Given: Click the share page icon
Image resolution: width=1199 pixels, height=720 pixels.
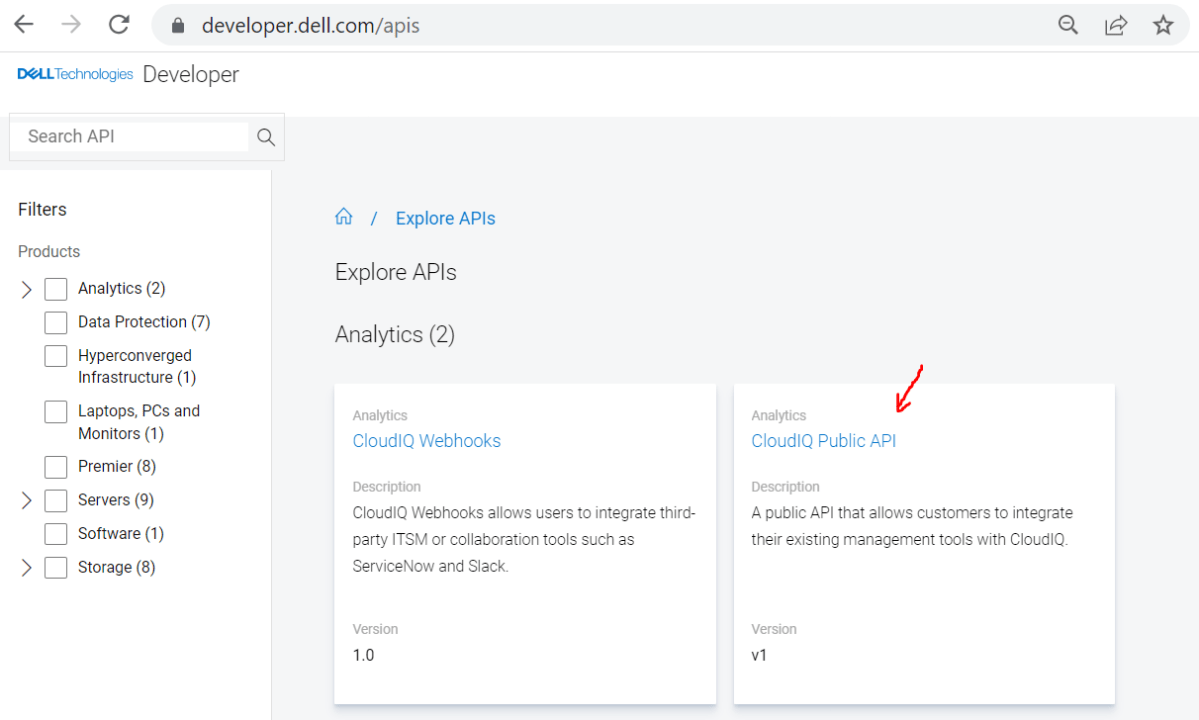Looking at the screenshot, I should 1115,25.
